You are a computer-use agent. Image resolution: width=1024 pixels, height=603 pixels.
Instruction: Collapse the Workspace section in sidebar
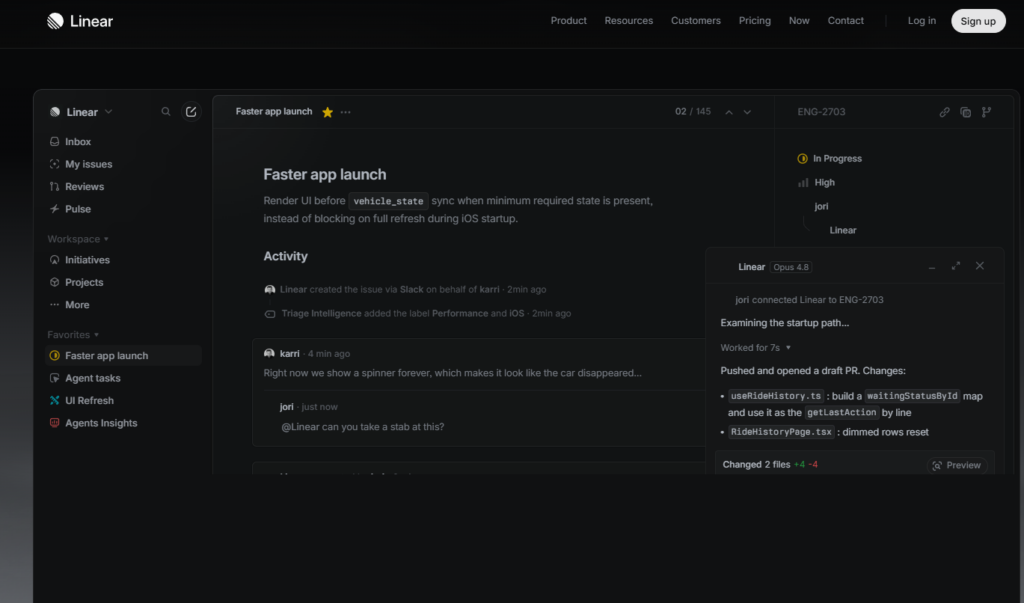(78, 239)
